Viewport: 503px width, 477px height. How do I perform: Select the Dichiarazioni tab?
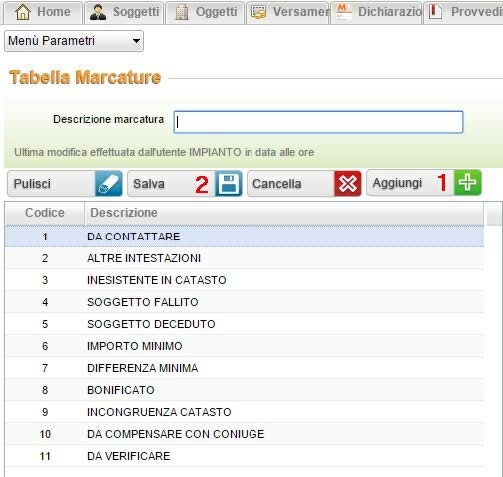376,12
